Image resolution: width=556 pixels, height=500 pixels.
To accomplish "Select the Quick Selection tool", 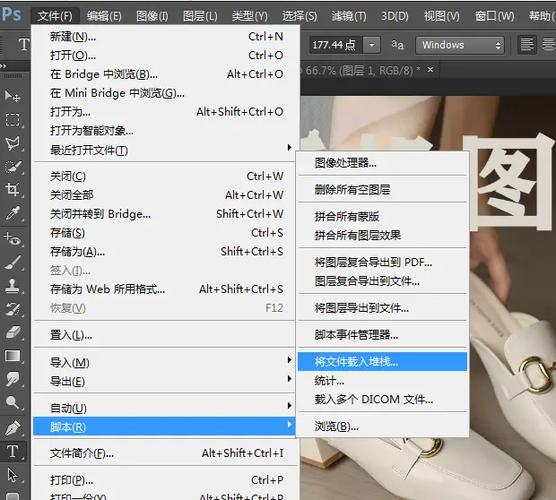I will [x=13, y=167].
